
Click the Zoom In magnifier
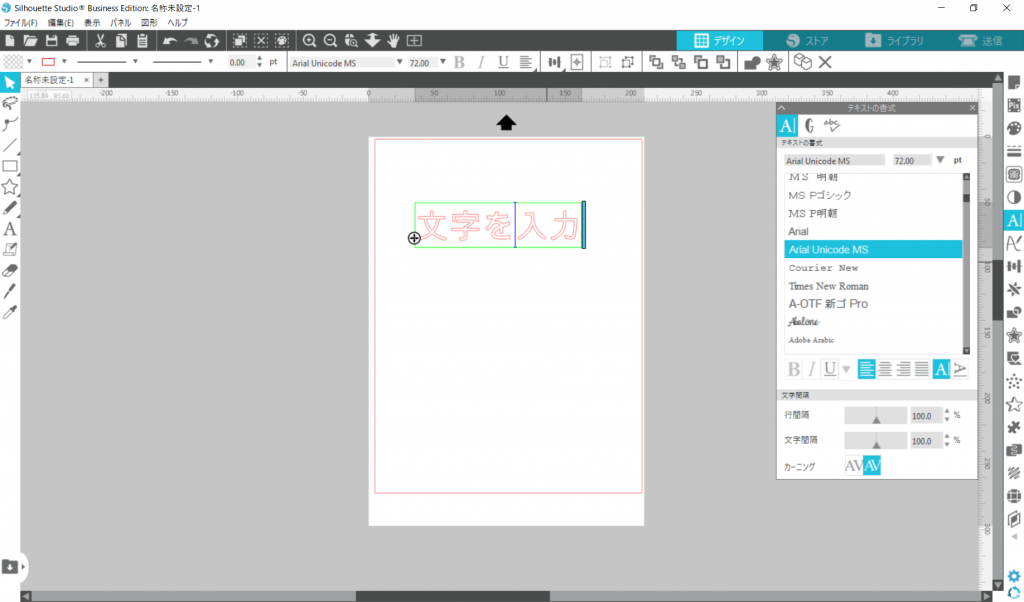pos(310,40)
